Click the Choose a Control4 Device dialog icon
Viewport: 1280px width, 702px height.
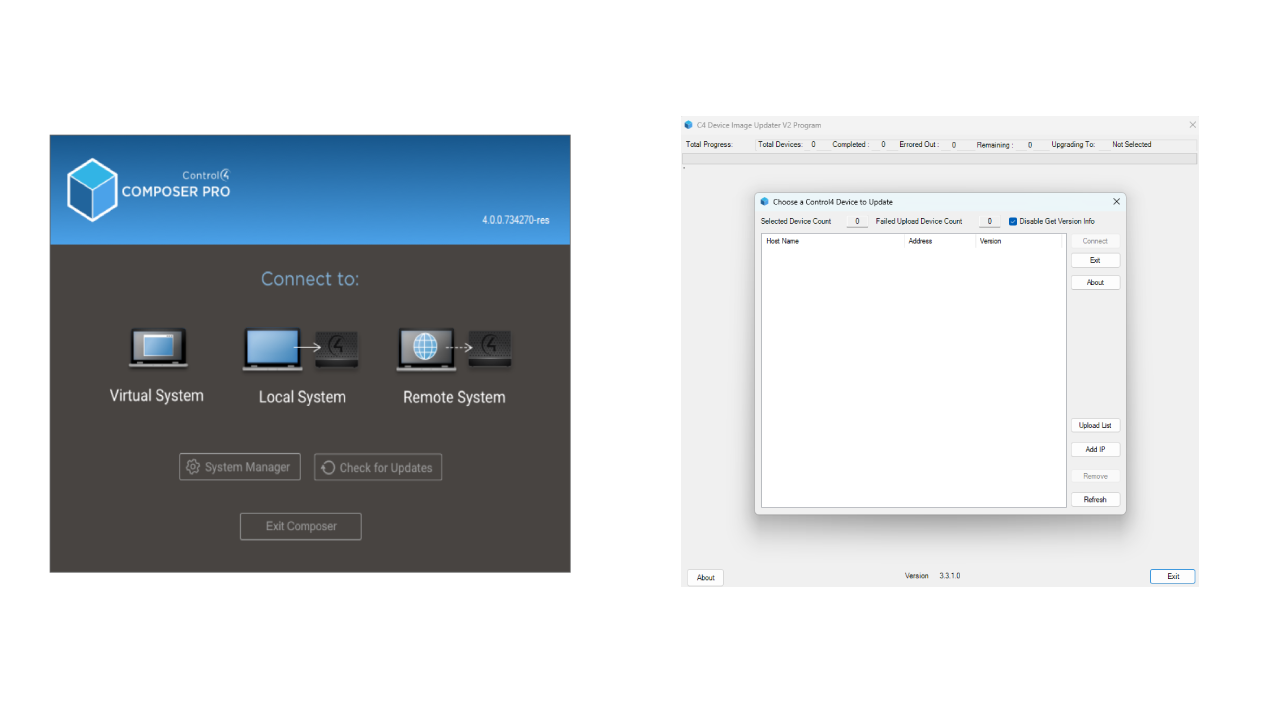765,202
